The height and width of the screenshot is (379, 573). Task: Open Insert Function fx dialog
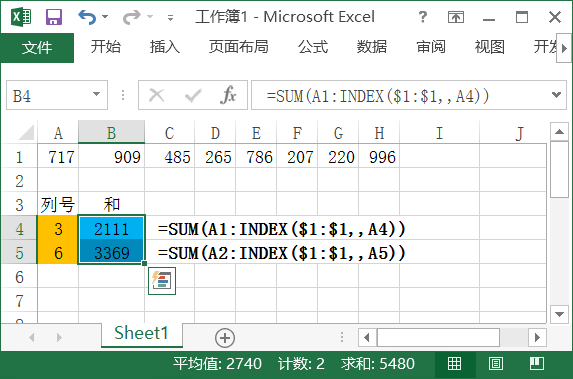(x=228, y=95)
